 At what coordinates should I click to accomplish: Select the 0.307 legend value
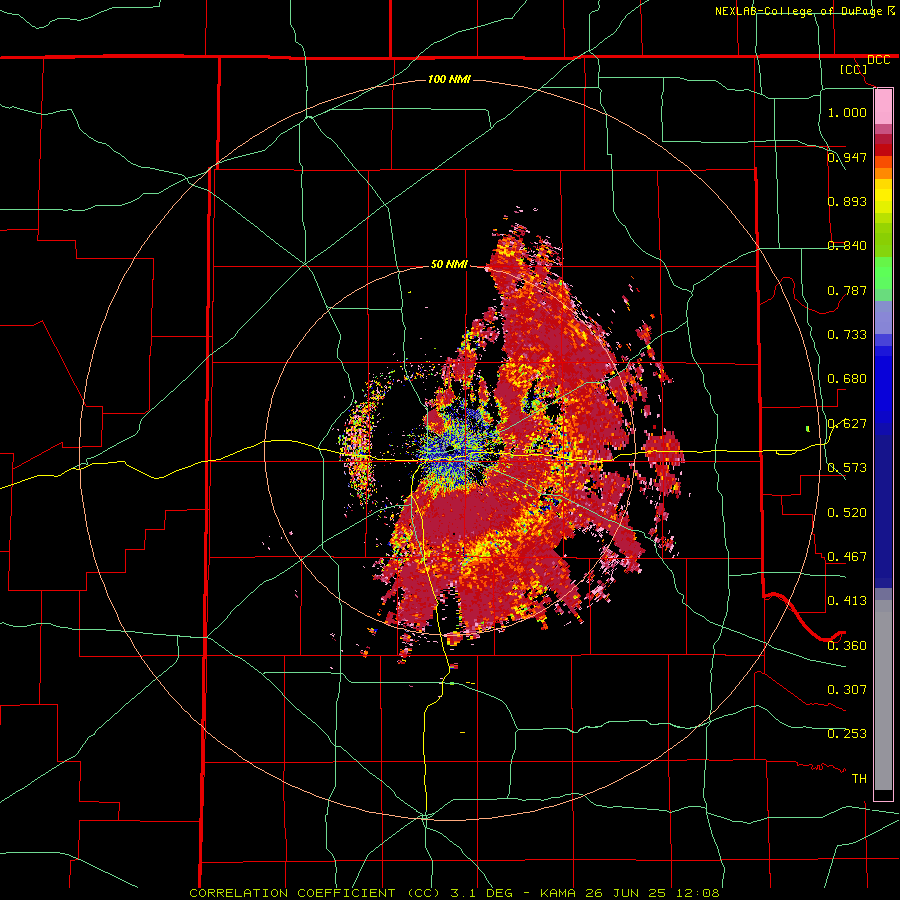click(847, 689)
